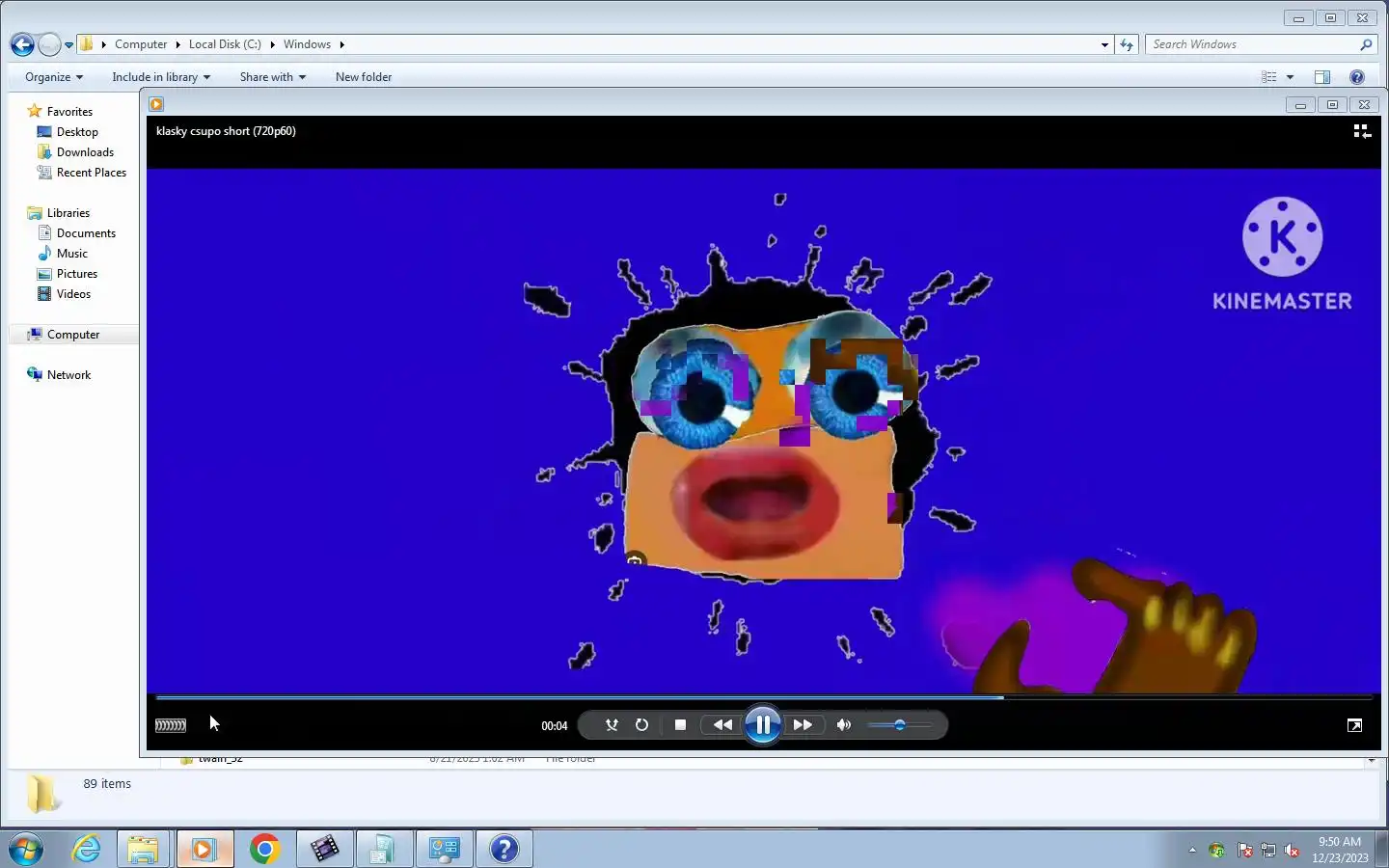1389x868 pixels.
Task: Switch to Windows Media Player taskbar button
Action: 204,849
